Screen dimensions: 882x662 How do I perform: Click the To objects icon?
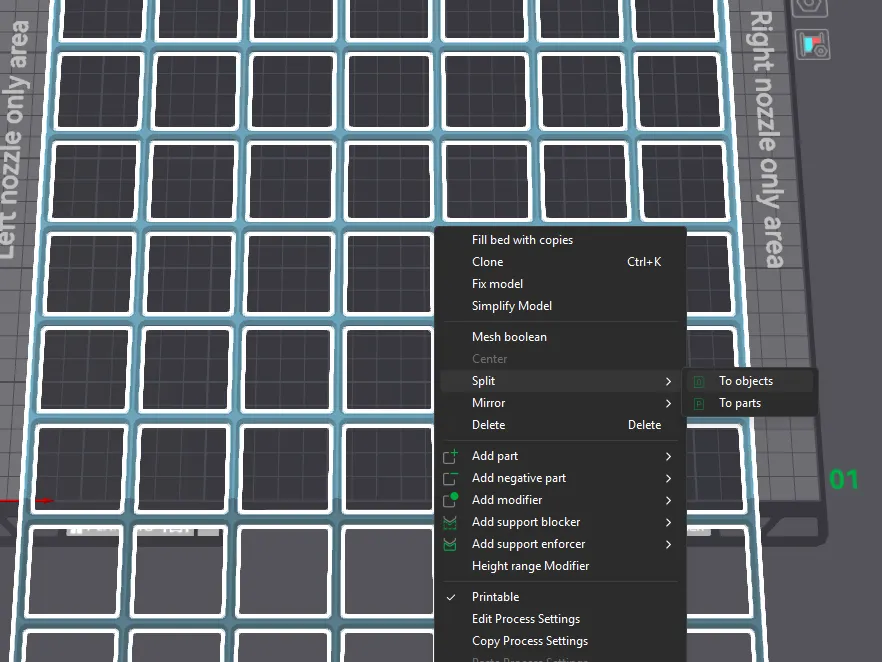pos(699,382)
